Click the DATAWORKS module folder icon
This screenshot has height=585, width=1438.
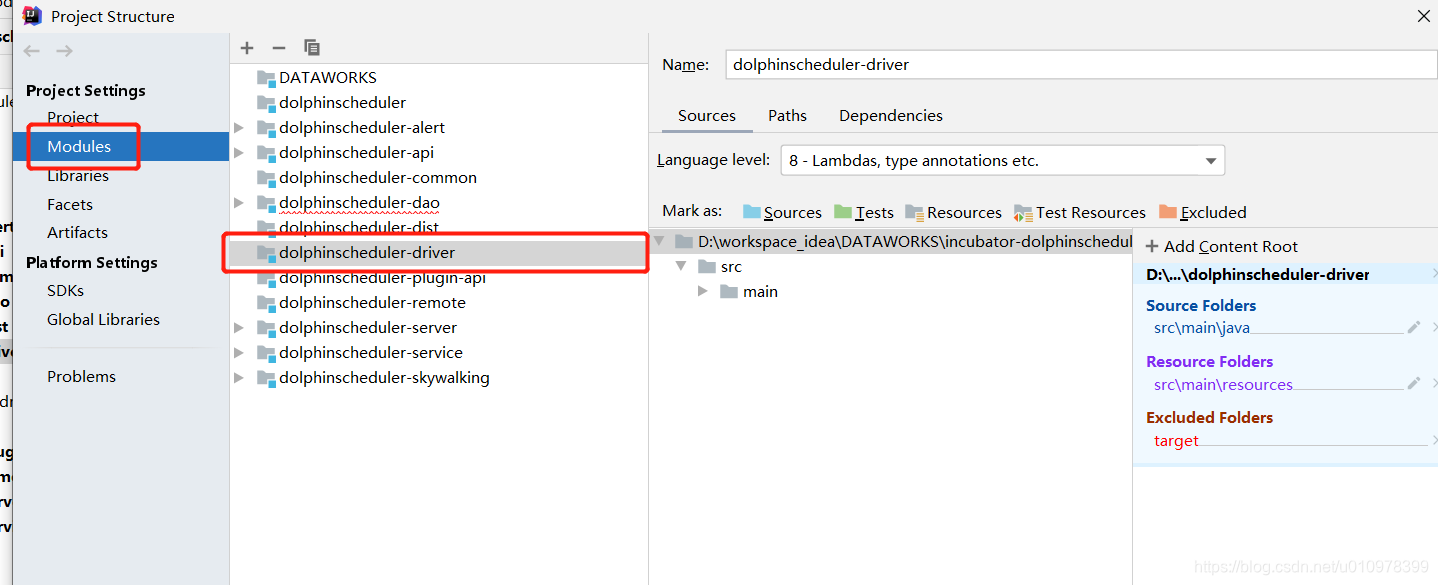(265, 78)
